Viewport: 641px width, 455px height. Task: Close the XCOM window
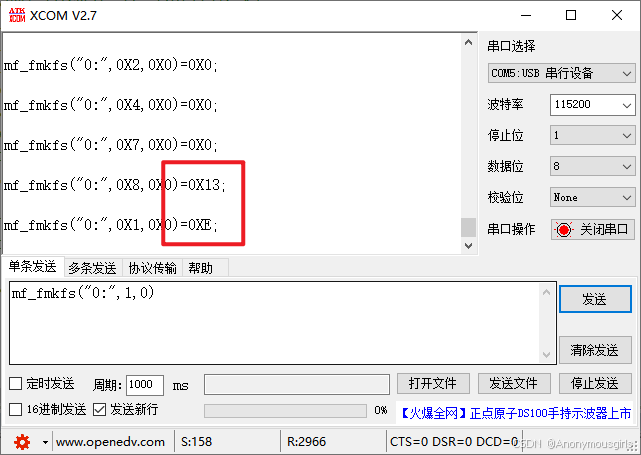[617, 16]
